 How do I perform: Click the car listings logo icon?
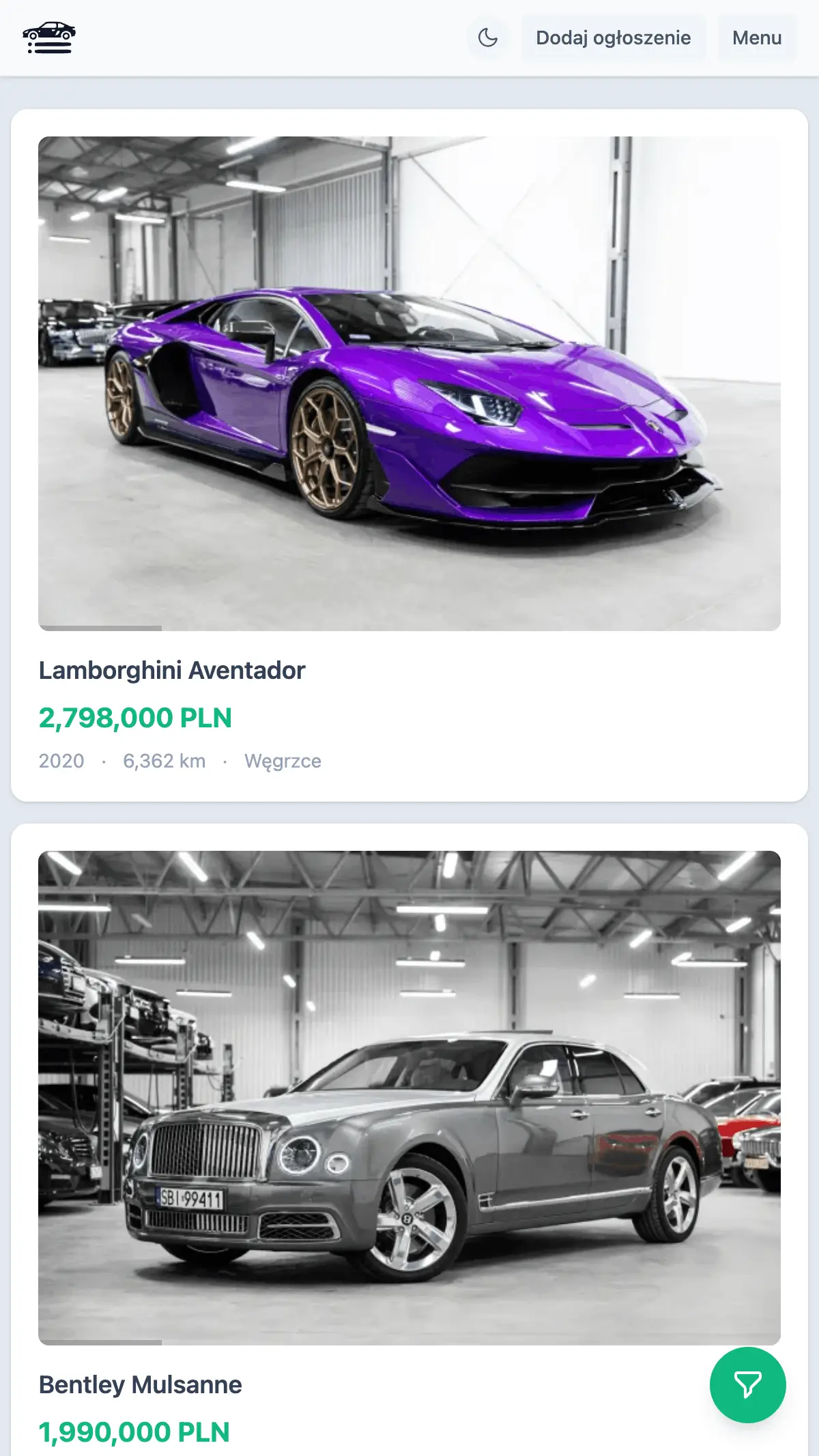(49, 38)
